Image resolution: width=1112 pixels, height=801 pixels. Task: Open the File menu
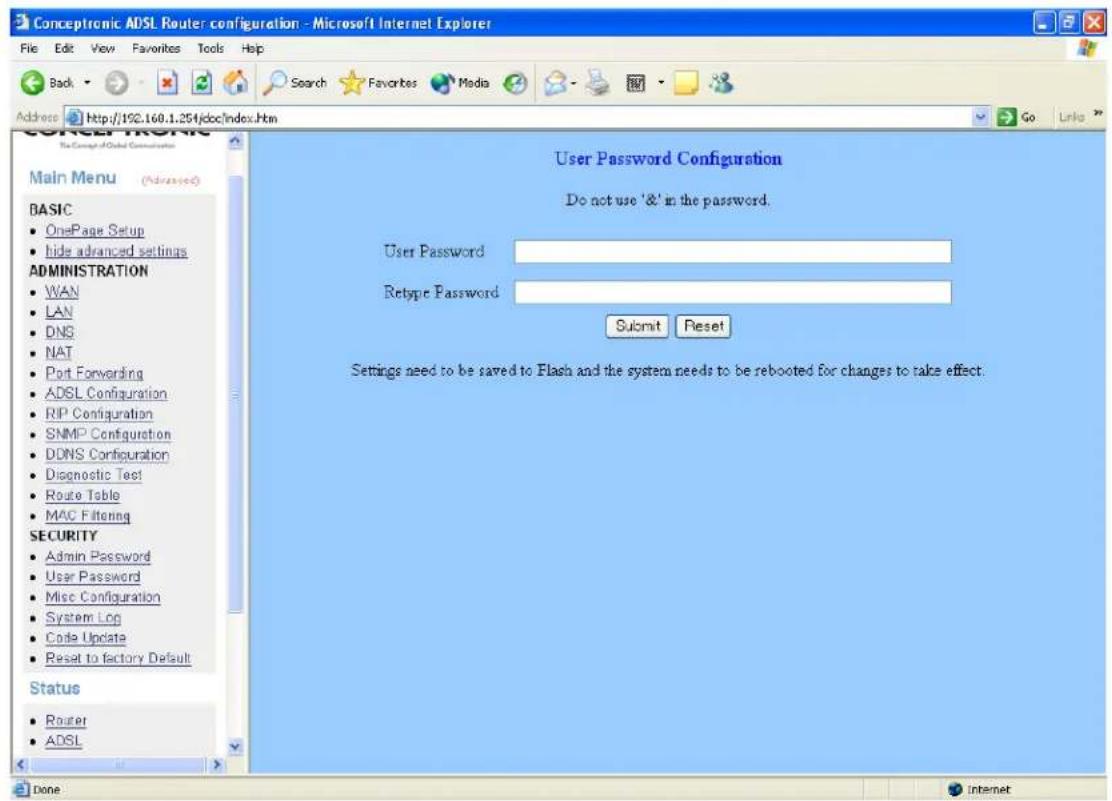point(29,48)
